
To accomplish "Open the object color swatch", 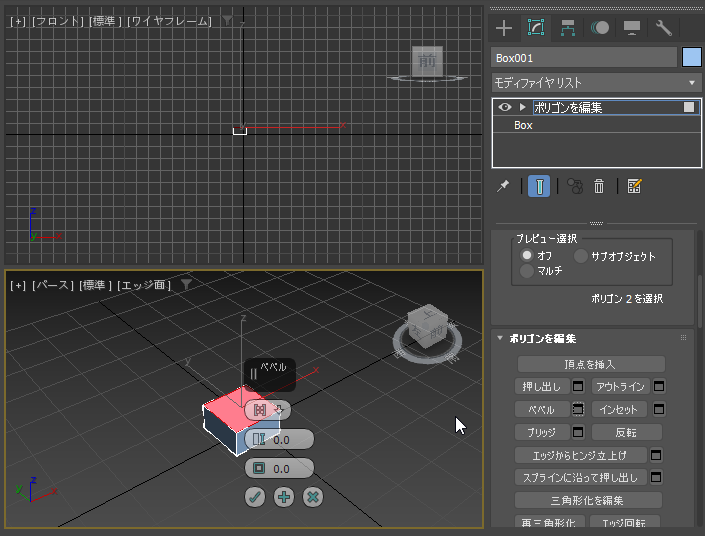I will 692,58.
